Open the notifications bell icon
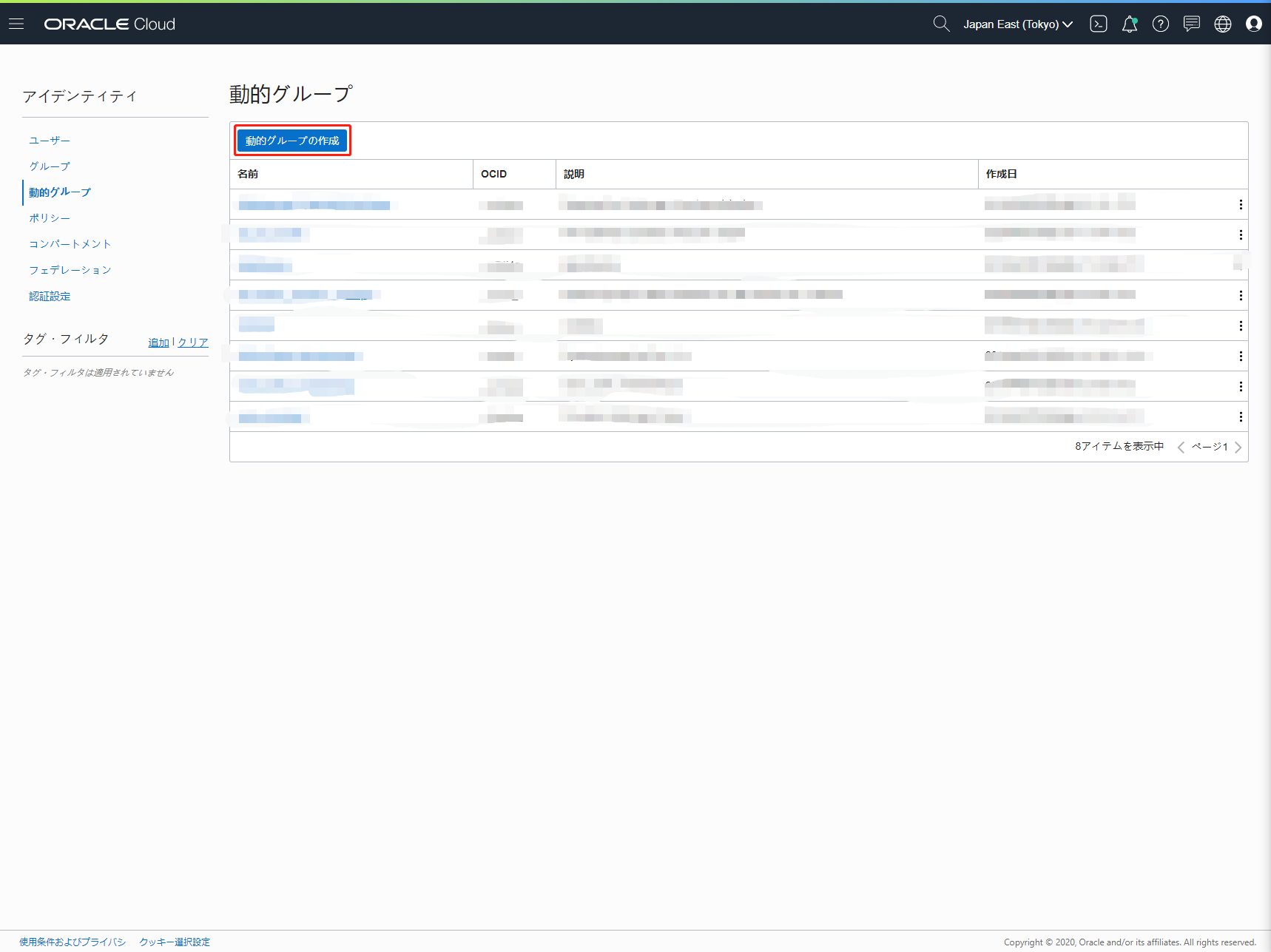The height and width of the screenshot is (952, 1271). 1129,24
